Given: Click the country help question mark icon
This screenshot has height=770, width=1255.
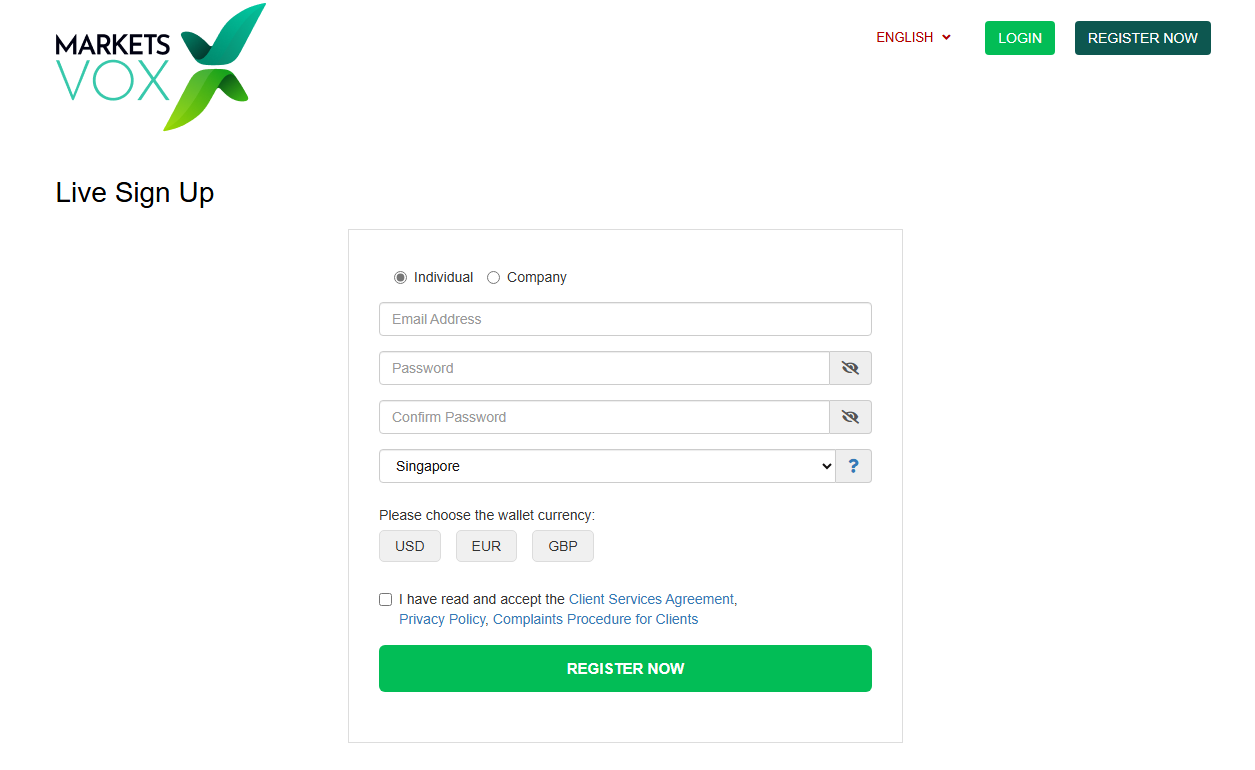Looking at the screenshot, I should click(x=853, y=466).
